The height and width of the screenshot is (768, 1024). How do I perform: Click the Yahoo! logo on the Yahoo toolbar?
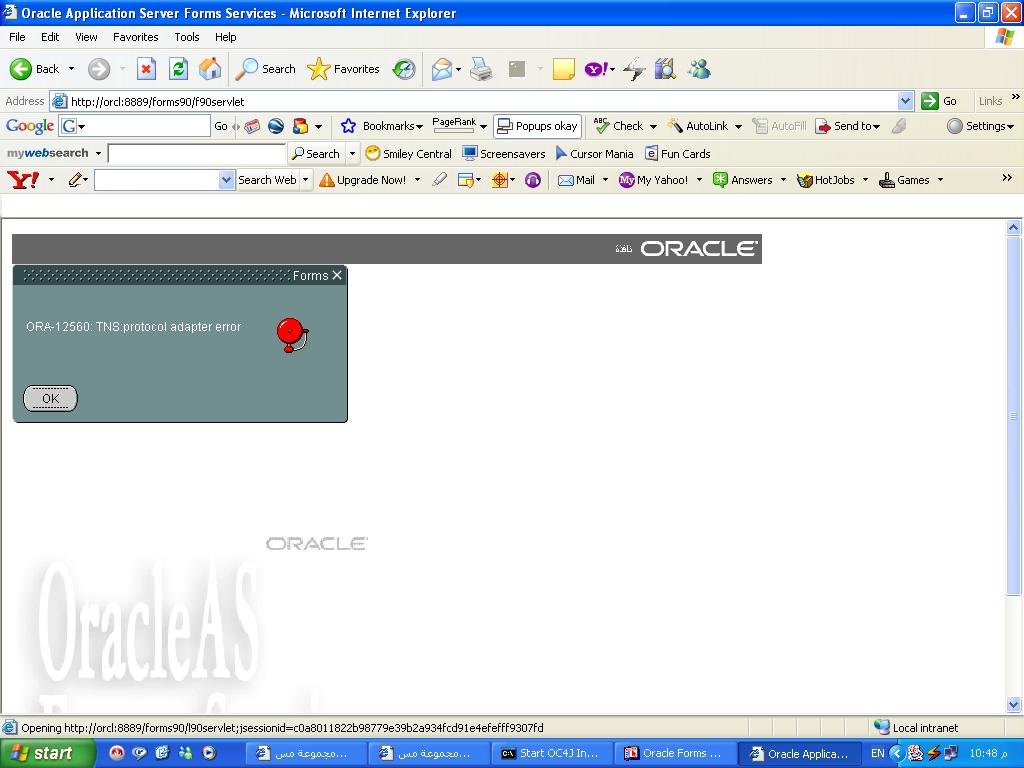(23, 180)
